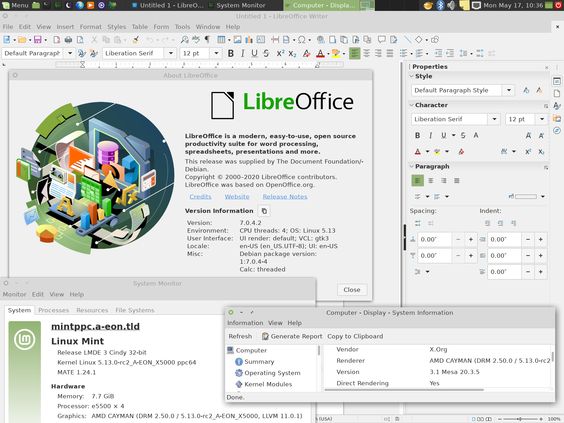This screenshot has height=423, width=564.
Task: Click Refresh in System Information
Action: (x=240, y=336)
